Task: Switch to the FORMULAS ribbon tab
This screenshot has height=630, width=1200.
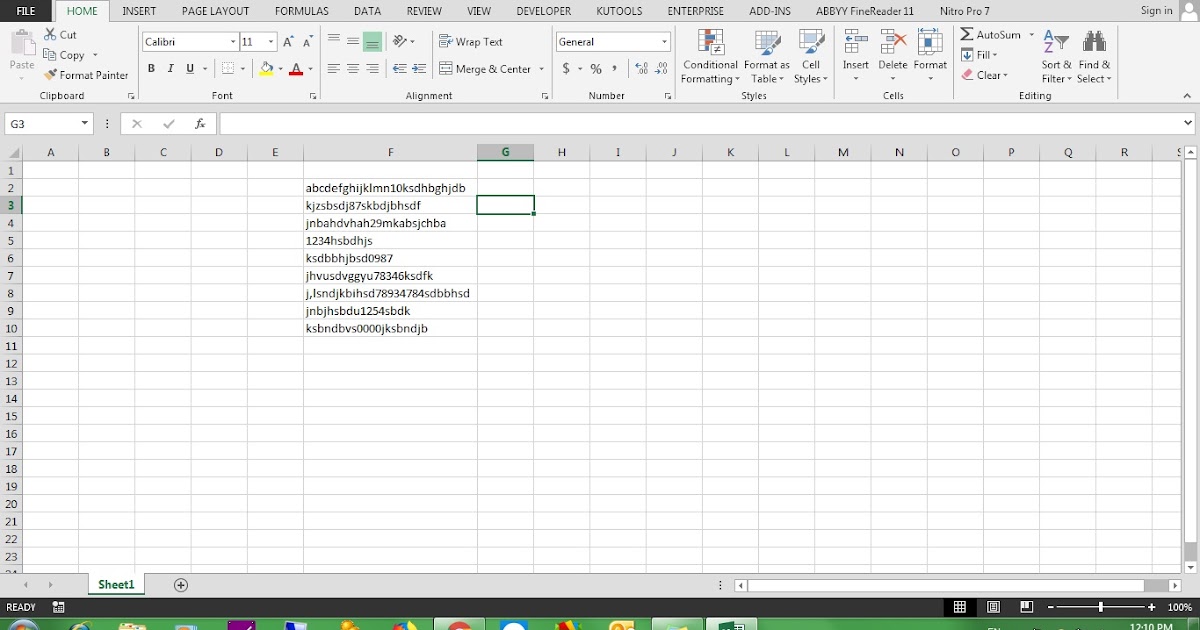Action: pos(301,11)
